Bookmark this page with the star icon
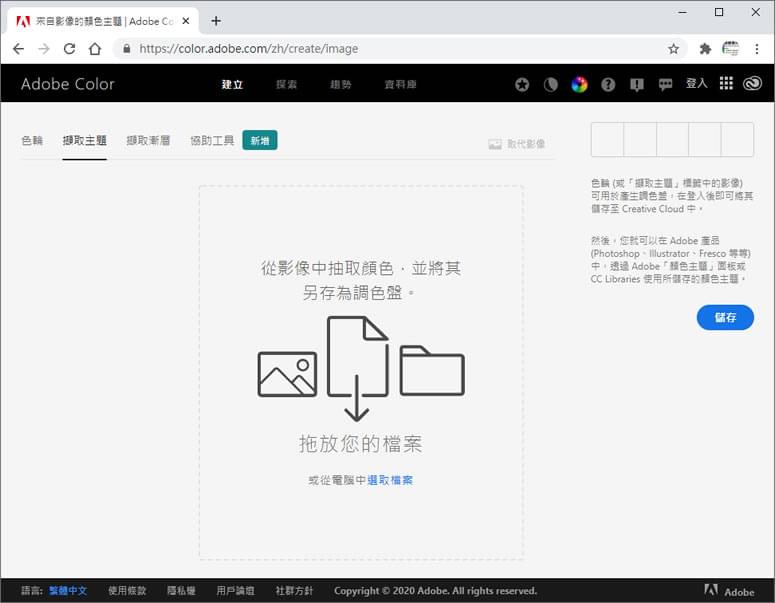The image size is (775, 603). tap(673, 49)
